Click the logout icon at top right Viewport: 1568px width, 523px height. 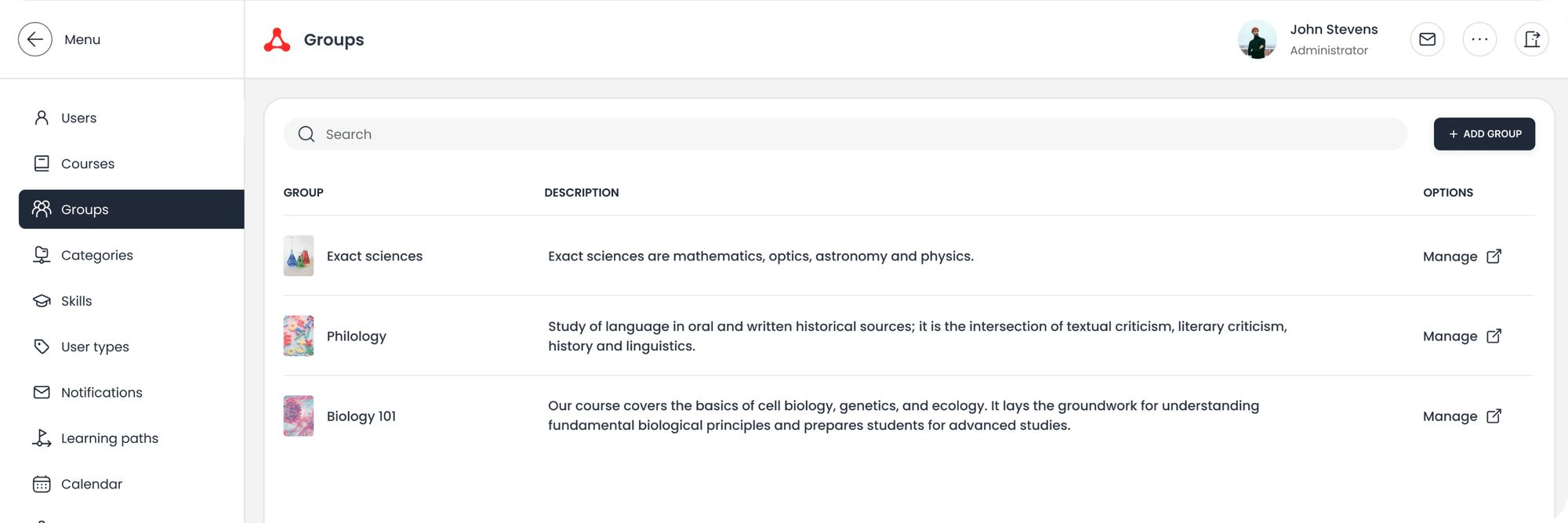pos(1532,39)
